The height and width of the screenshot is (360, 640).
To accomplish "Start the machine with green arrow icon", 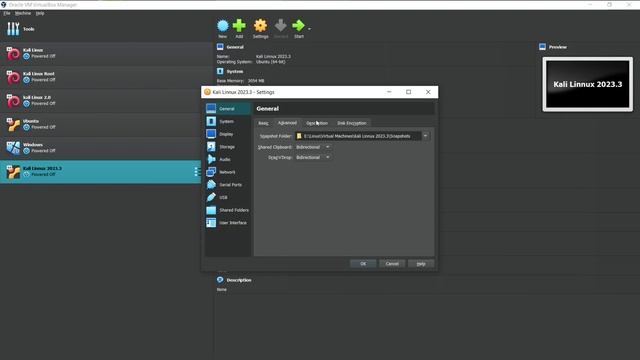I will pos(298,26).
